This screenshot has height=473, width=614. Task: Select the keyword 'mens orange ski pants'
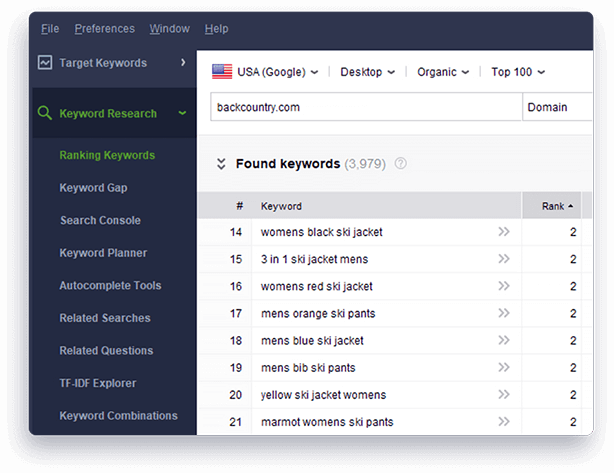click(318, 314)
